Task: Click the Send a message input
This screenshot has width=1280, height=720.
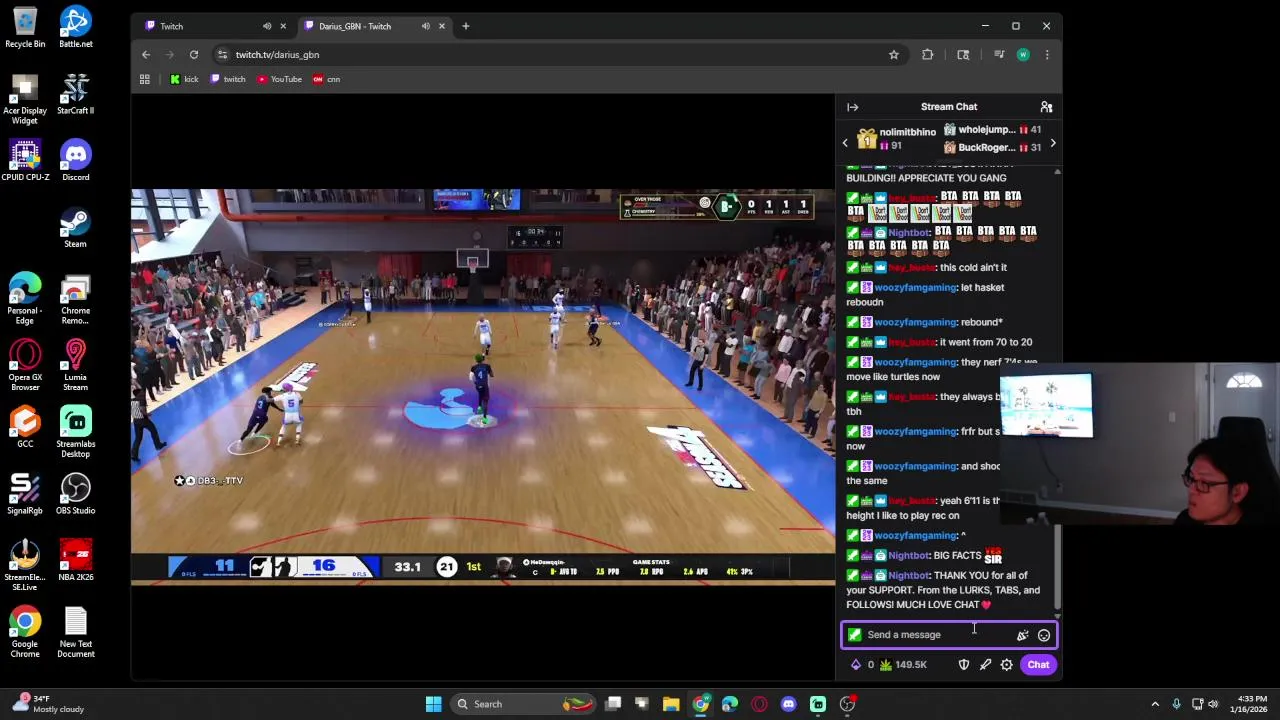Action: point(949,635)
